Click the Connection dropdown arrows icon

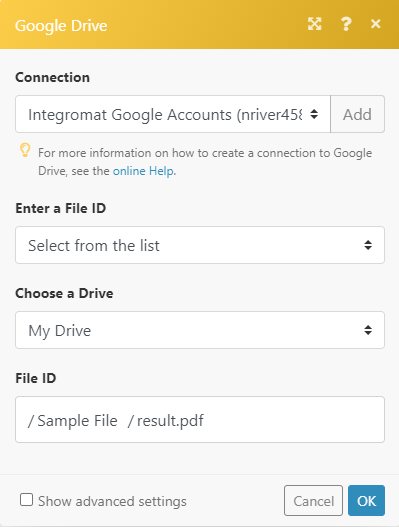314,114
